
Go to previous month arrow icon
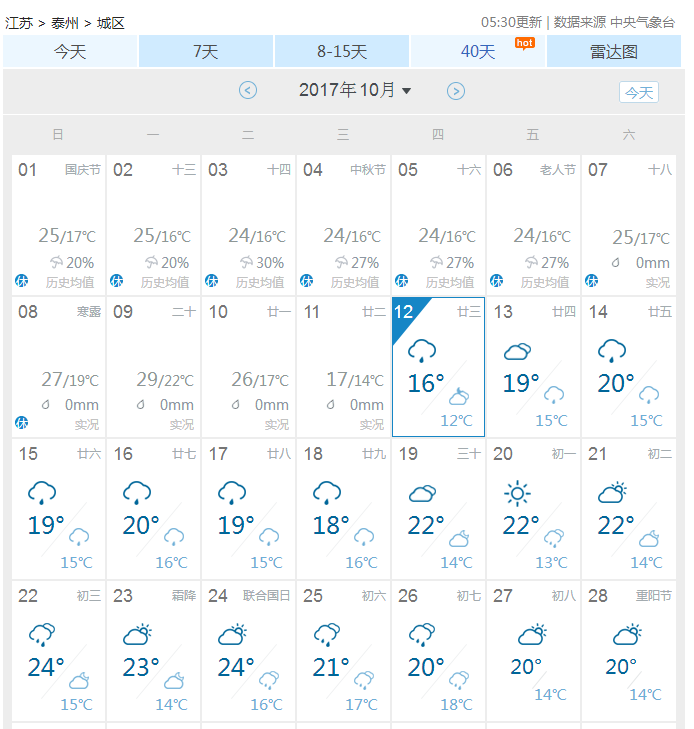click(248, 90)
